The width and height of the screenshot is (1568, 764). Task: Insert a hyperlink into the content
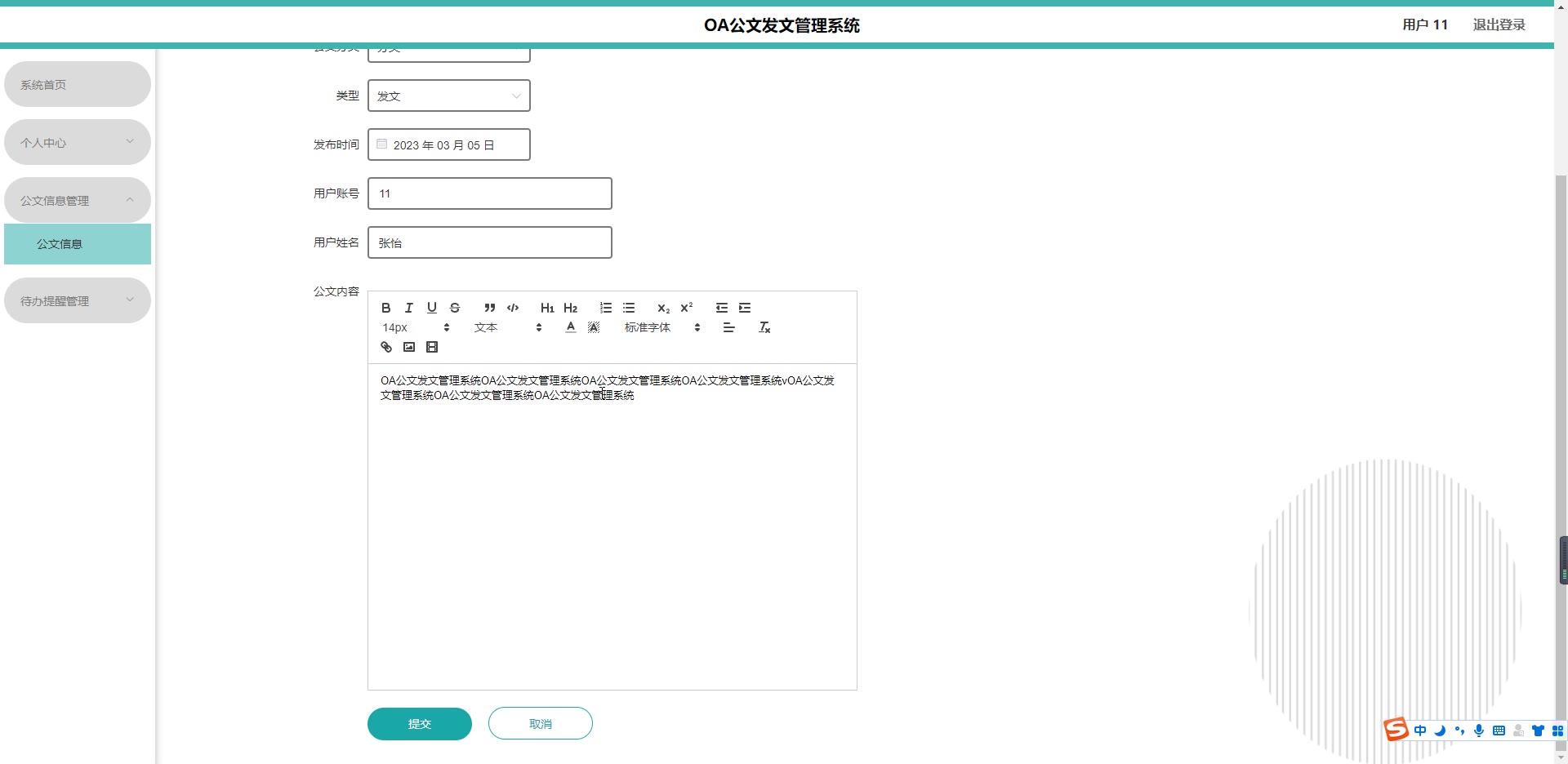point(386,347)
